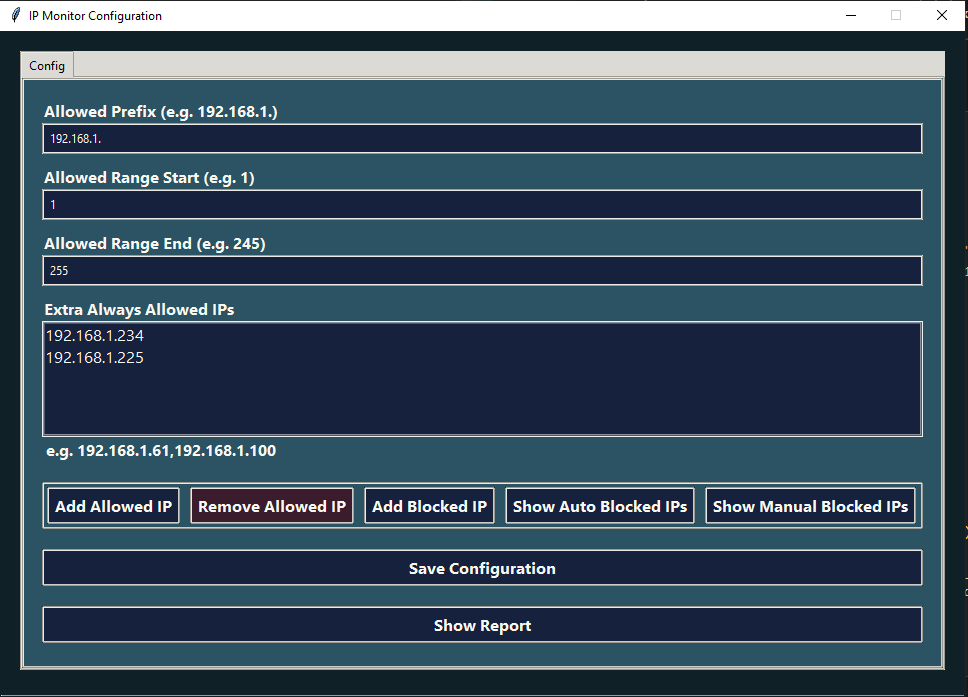Click the Extra Always Allowed IPs label
This screenshot has width=968, height=697.
139,310
